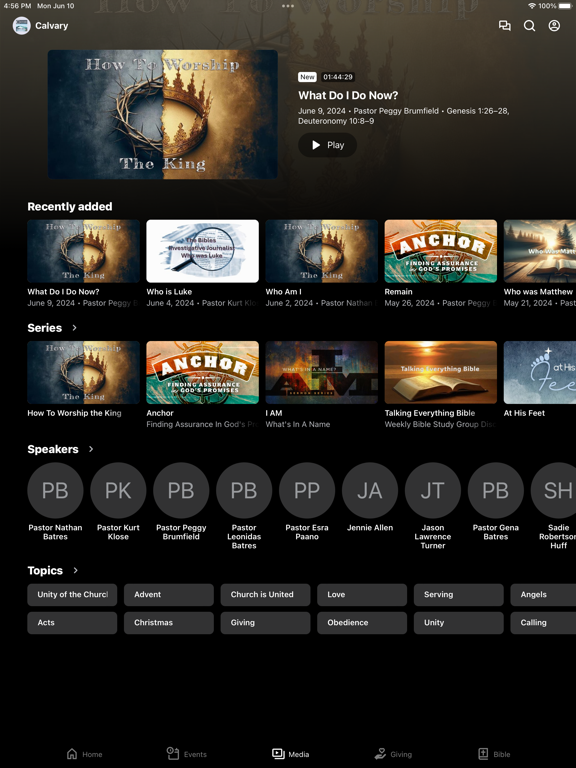Image resolution: width=576 pixels, height=768 pixels.
Task: Open featured How To Worship The King artwork
Action: 163,114
